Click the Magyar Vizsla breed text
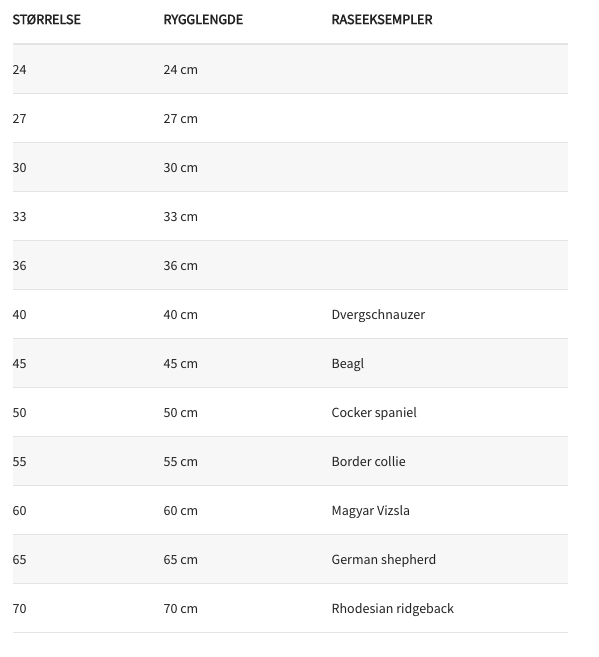Viewport: 599px width, 657px height. pos(371,511)
